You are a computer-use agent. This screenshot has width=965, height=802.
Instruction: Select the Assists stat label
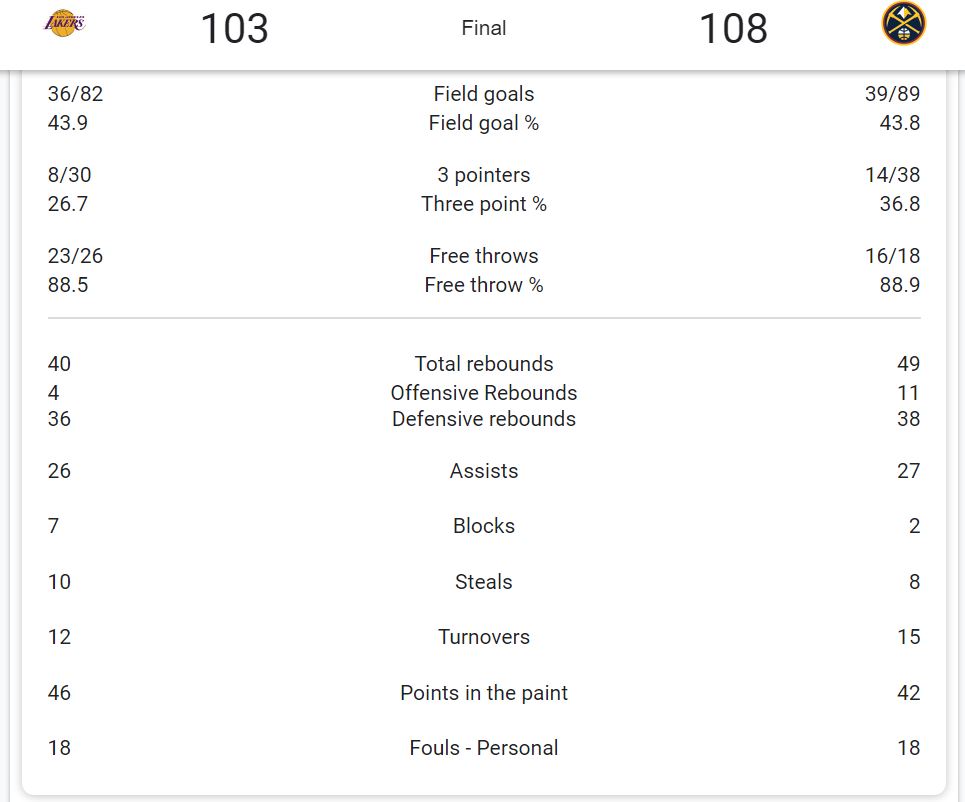point(484,471)
